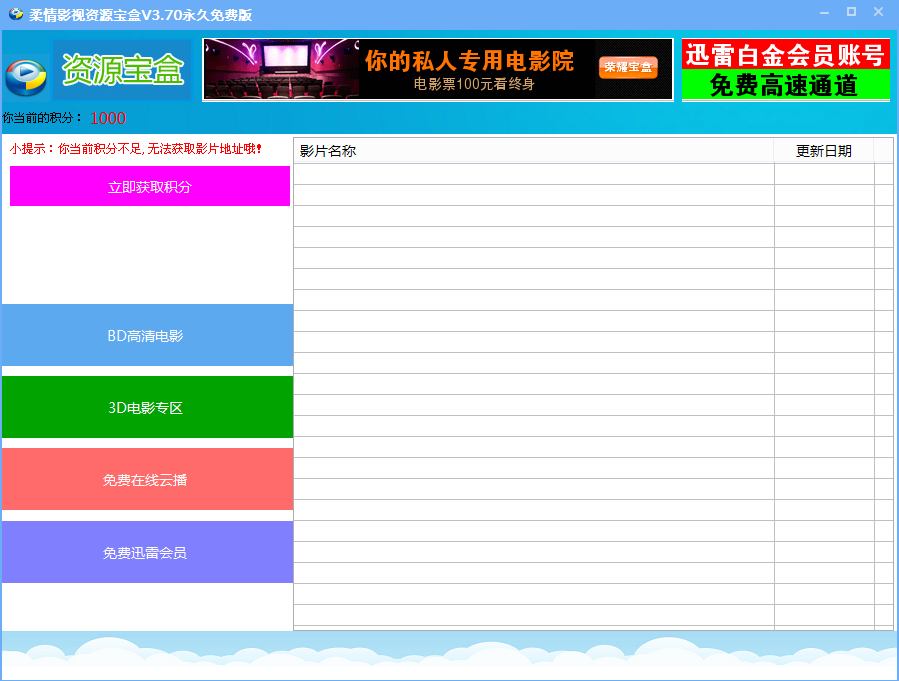Click the 迅雷白金会员账号 red banner
The width and height of the screenshot is (899, 681).
786,52
